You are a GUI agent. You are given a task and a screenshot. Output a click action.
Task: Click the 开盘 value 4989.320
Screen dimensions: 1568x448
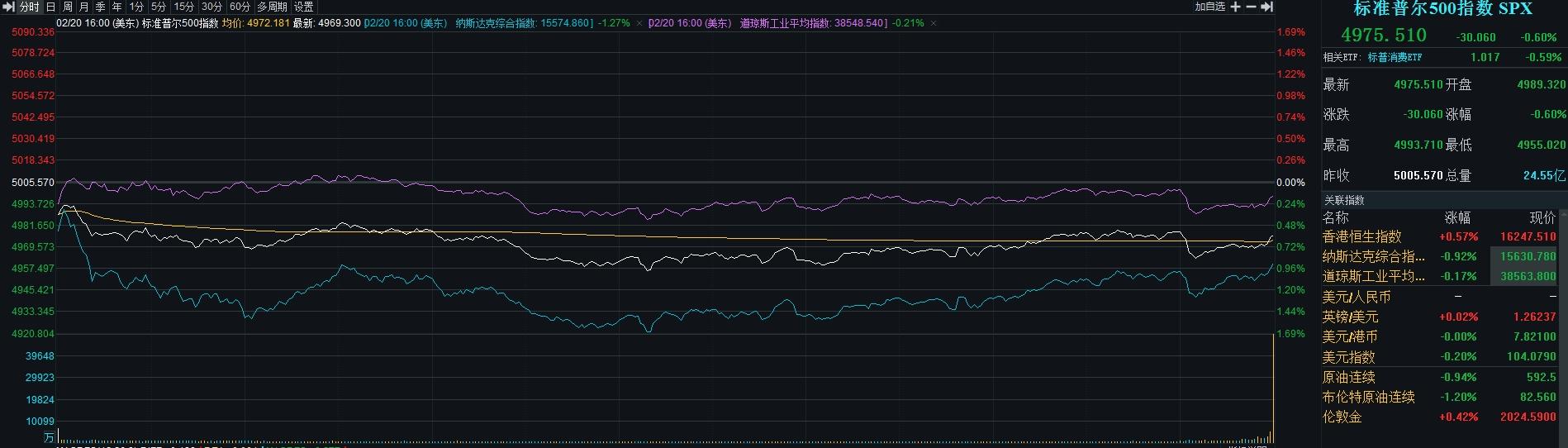pyautogui.click(x=1542, y=84)
